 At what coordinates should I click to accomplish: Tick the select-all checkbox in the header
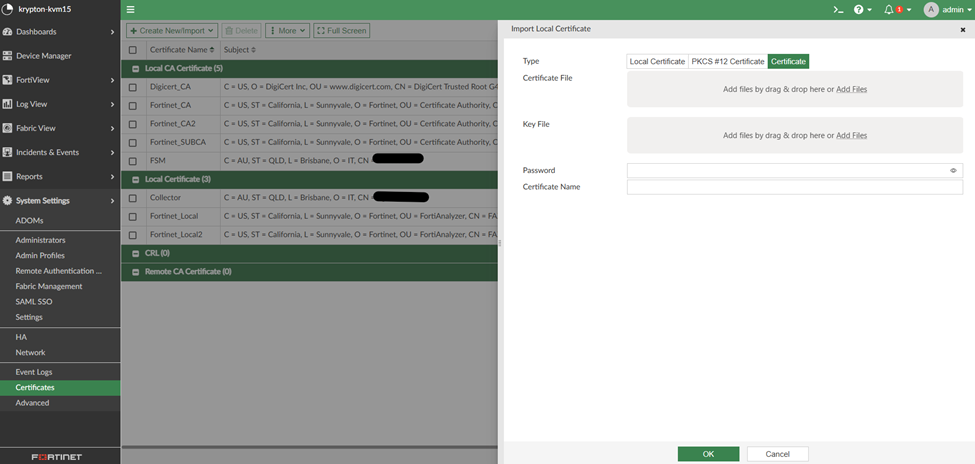pyautogui.click(x=132, y=50)
